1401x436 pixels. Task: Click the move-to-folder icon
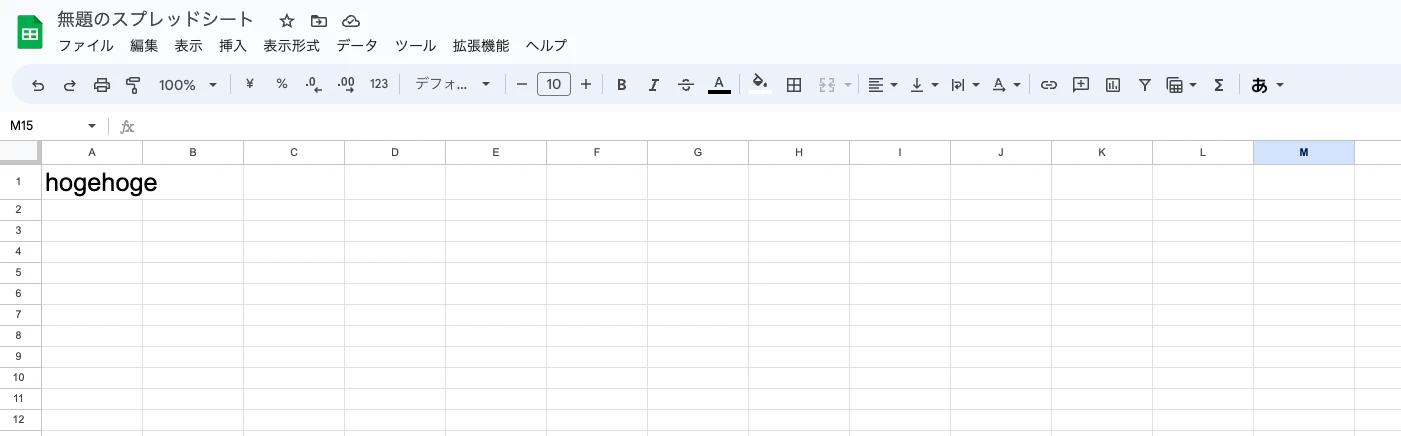(319, 21)
